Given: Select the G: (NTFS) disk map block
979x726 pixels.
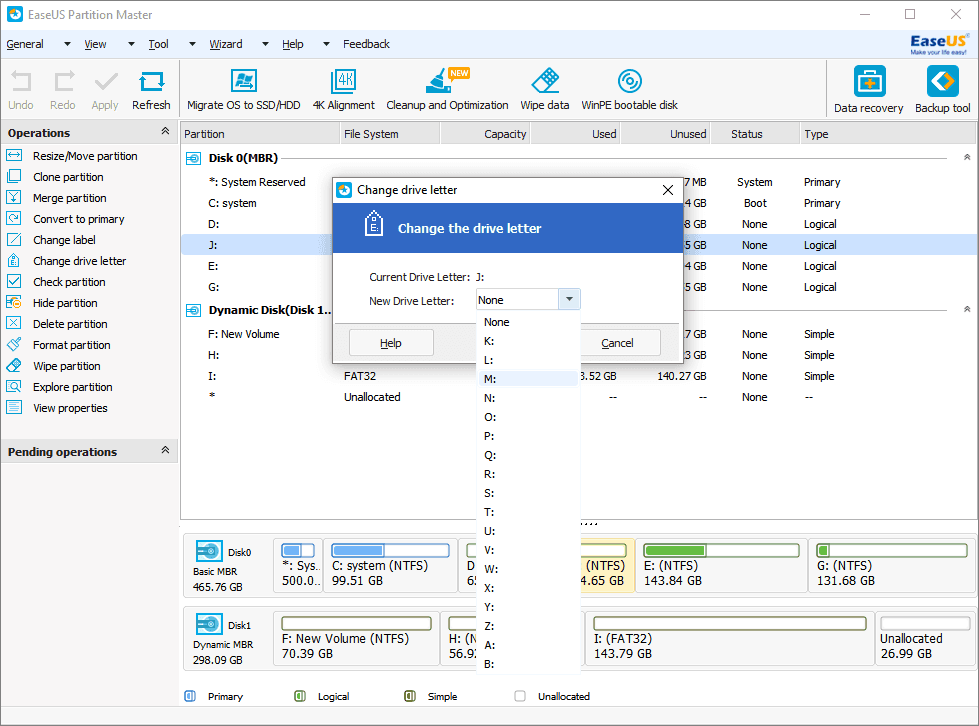Looking at the screenshot, I should tap(892, 566).
